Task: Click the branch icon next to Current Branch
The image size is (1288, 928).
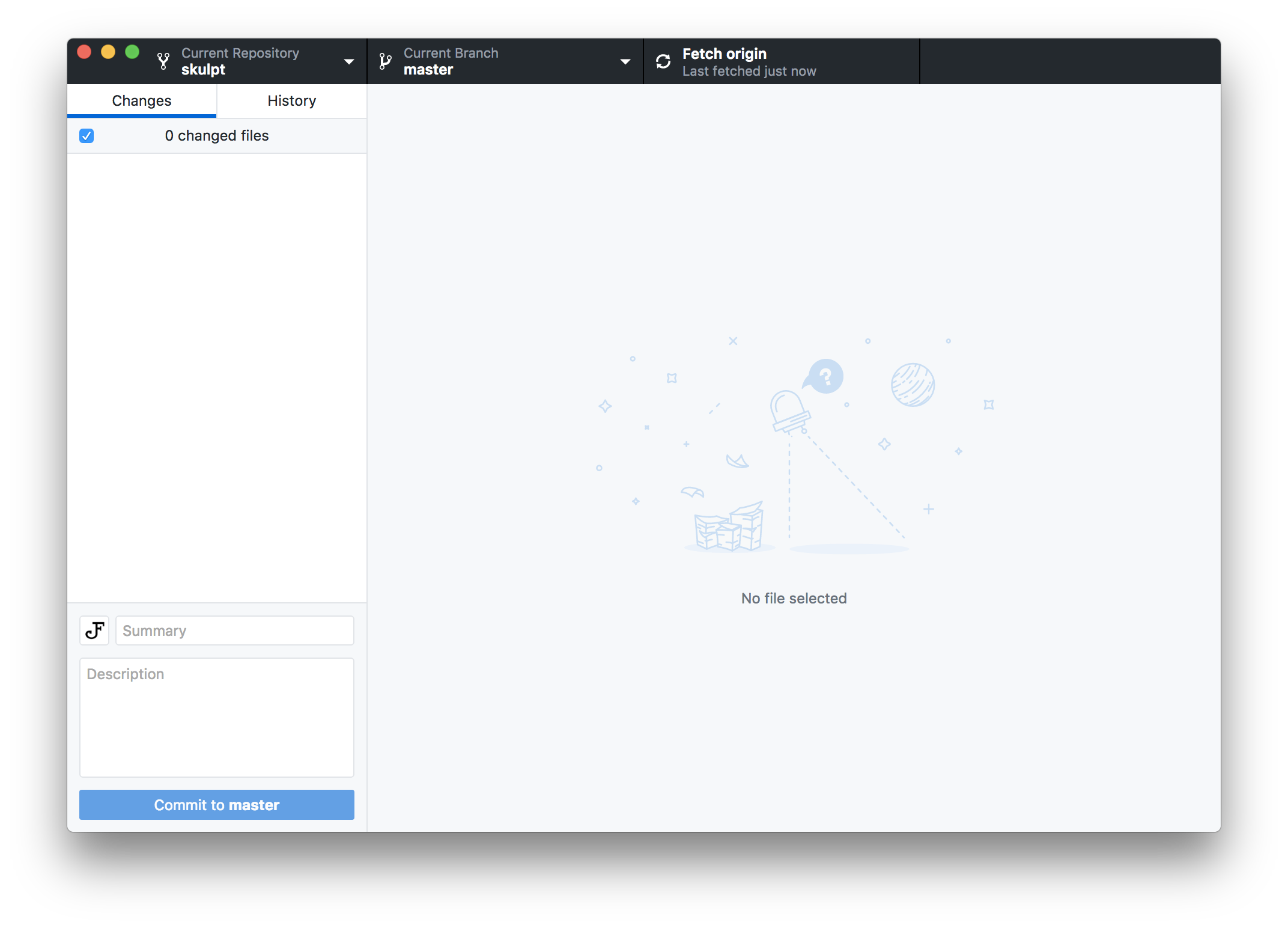Action: (x=384, y=61)
